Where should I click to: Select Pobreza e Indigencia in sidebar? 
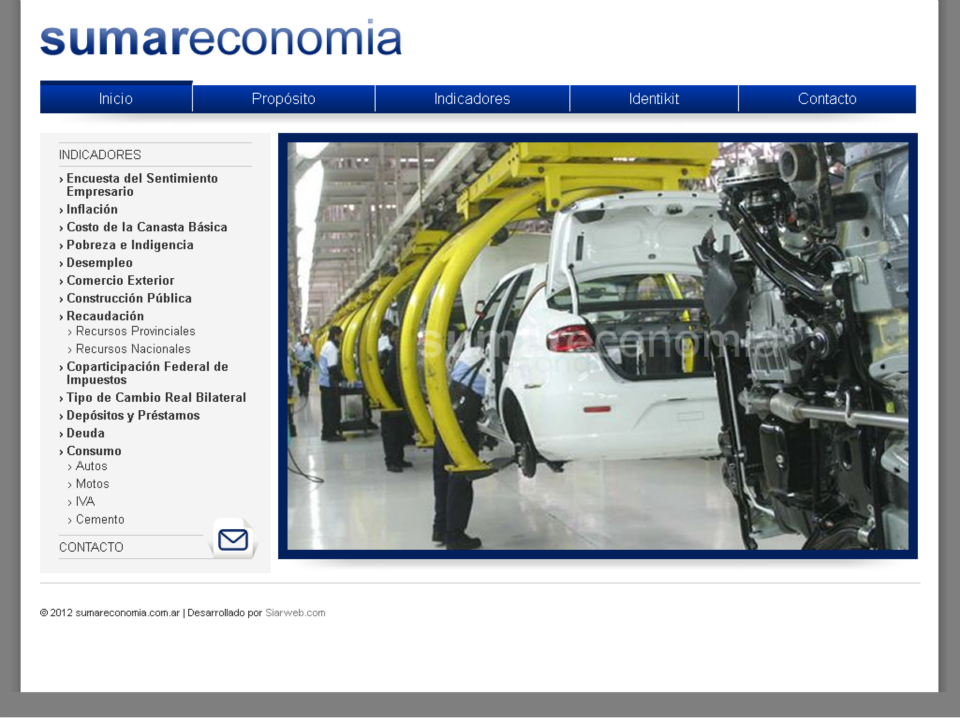[x=130, y=246]
